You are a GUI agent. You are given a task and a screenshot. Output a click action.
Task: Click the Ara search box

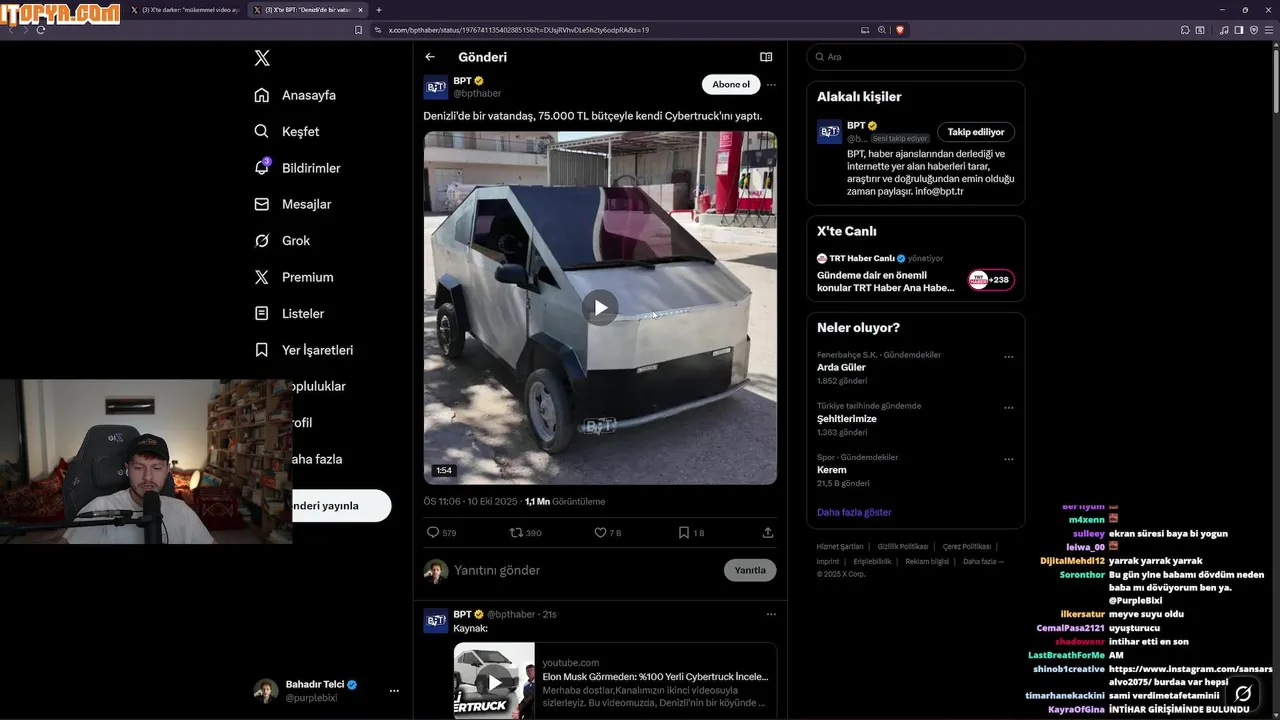click(x=915, y=57)
